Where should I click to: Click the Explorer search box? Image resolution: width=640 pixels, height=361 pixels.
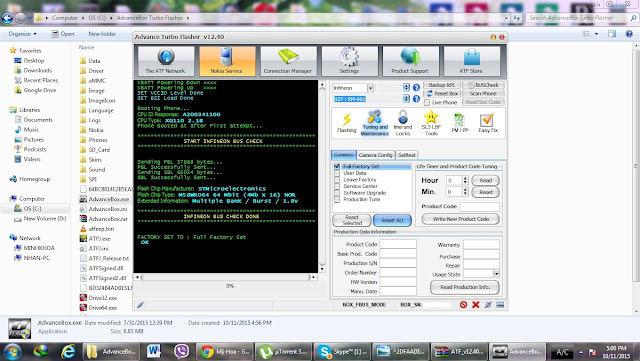(x=581, y=18)
